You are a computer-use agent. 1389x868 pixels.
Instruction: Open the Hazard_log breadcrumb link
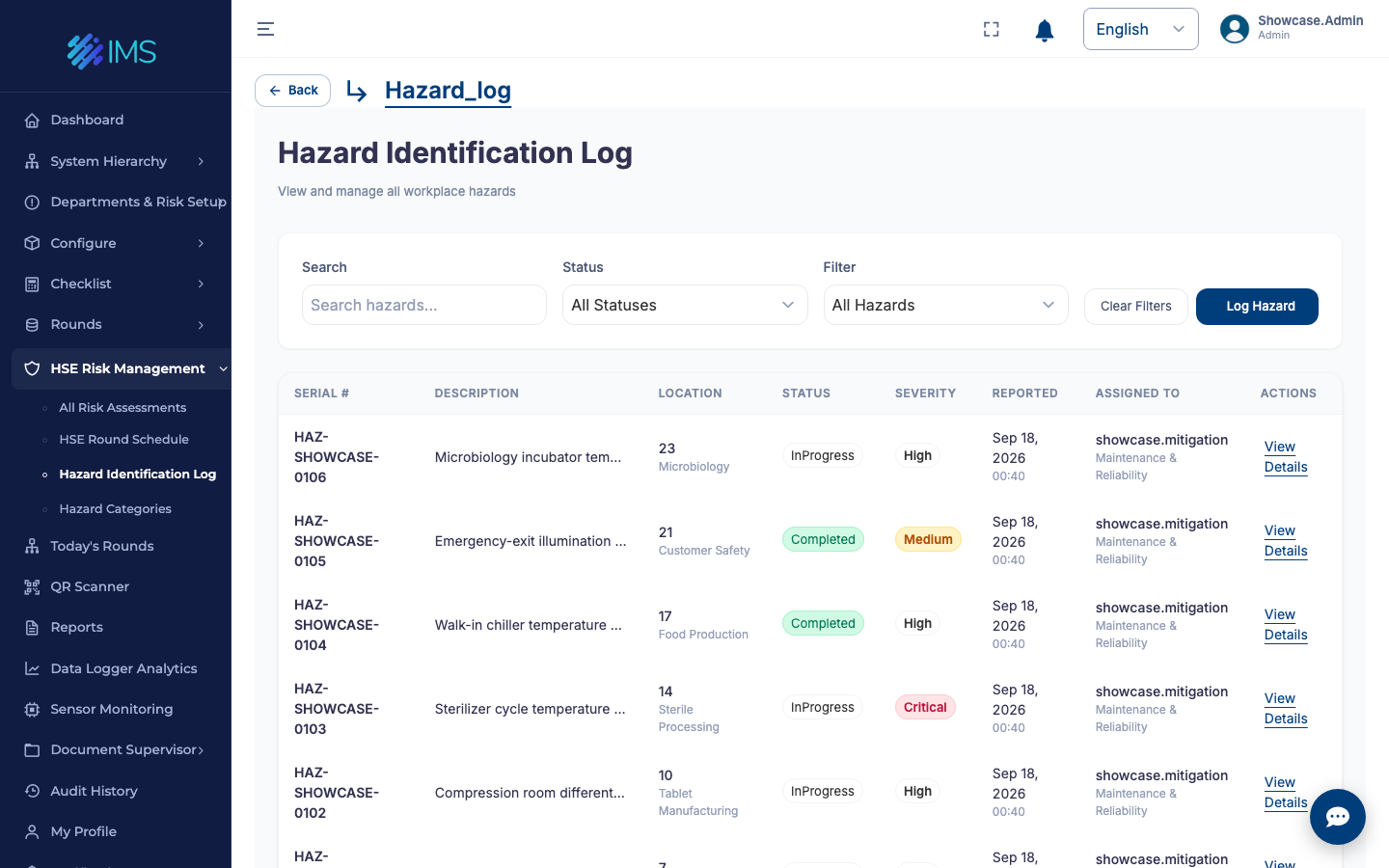pyautogui.click(x=448, y=91)
